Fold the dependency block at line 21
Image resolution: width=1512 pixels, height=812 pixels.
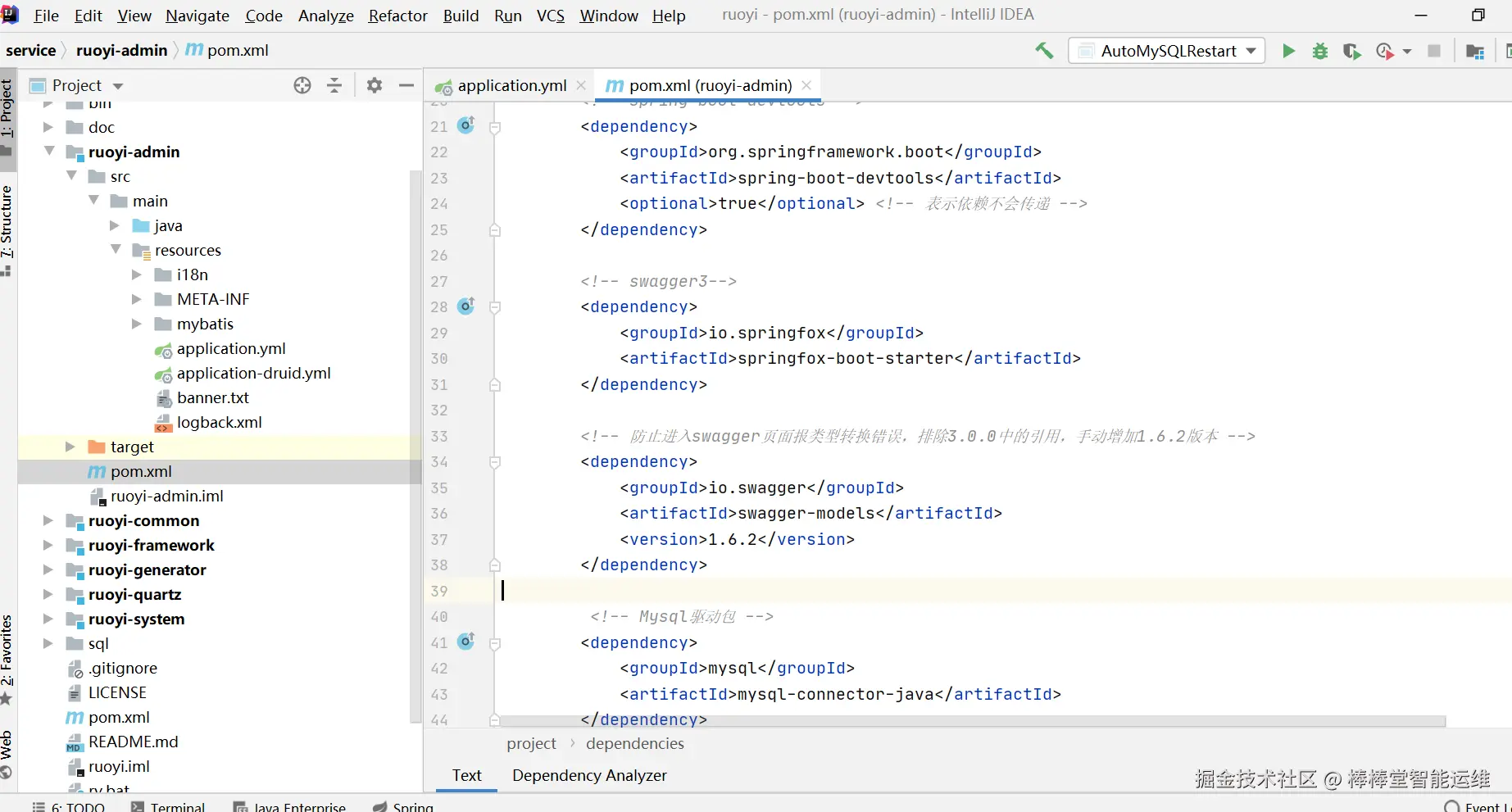[x=495, y=127]
